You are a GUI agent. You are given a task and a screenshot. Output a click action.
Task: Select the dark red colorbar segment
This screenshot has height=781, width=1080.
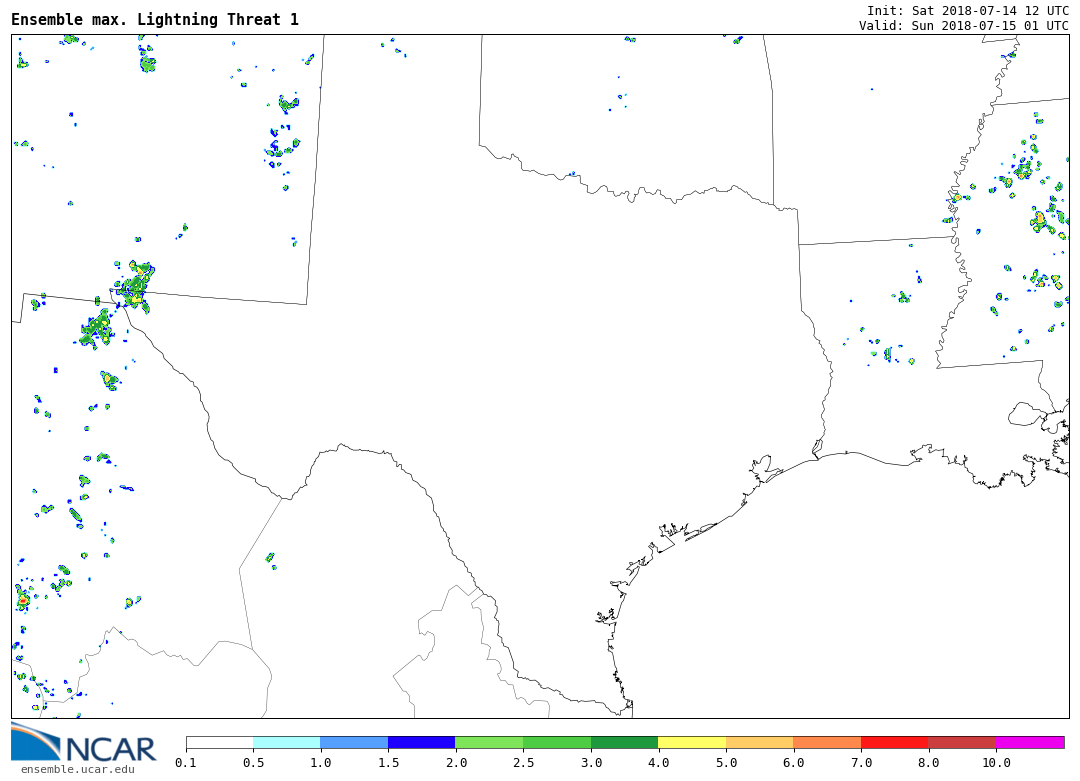[962, 743]
